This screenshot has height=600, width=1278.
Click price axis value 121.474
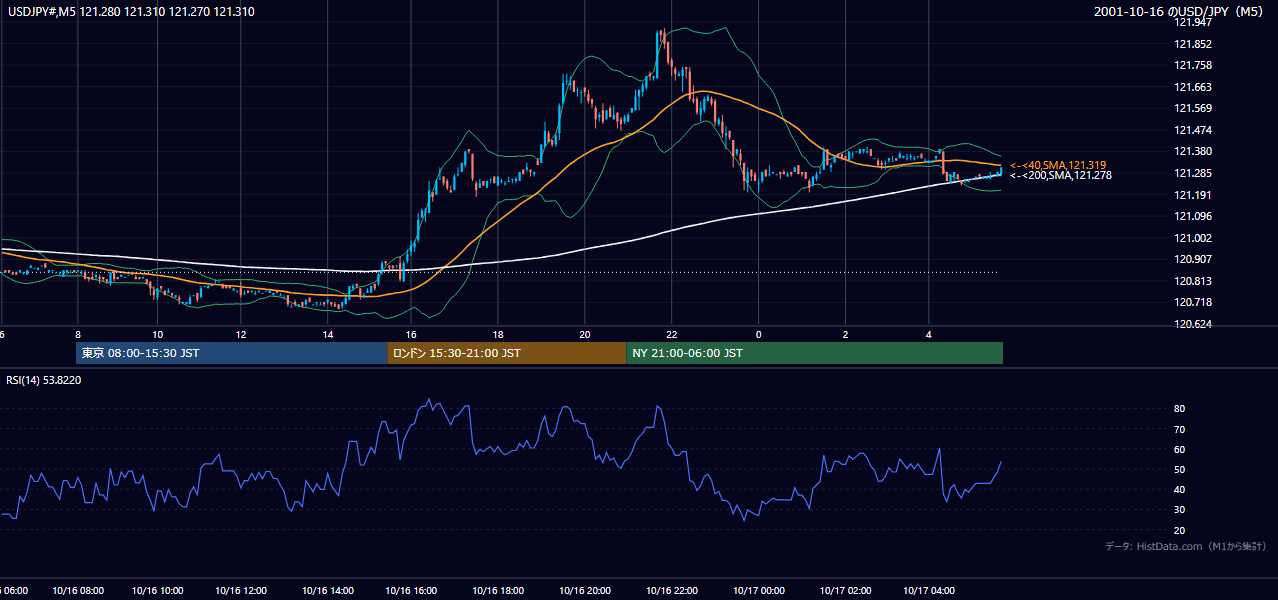(x=1192, y=130)
